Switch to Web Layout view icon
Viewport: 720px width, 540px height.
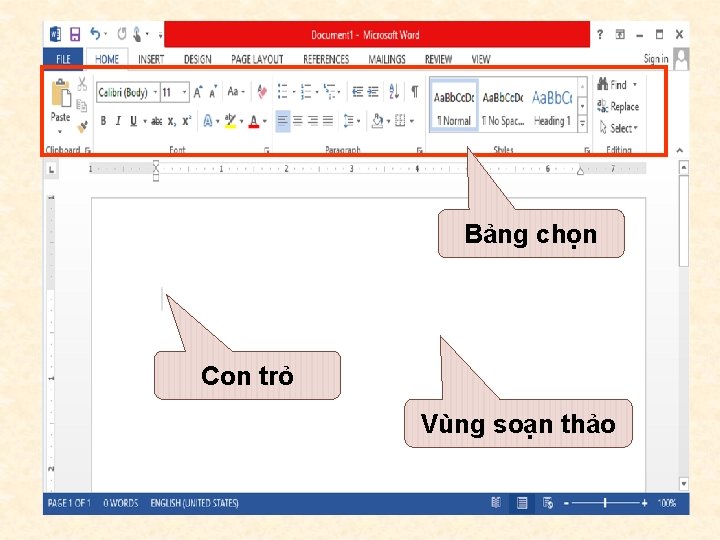click(547, 503)
